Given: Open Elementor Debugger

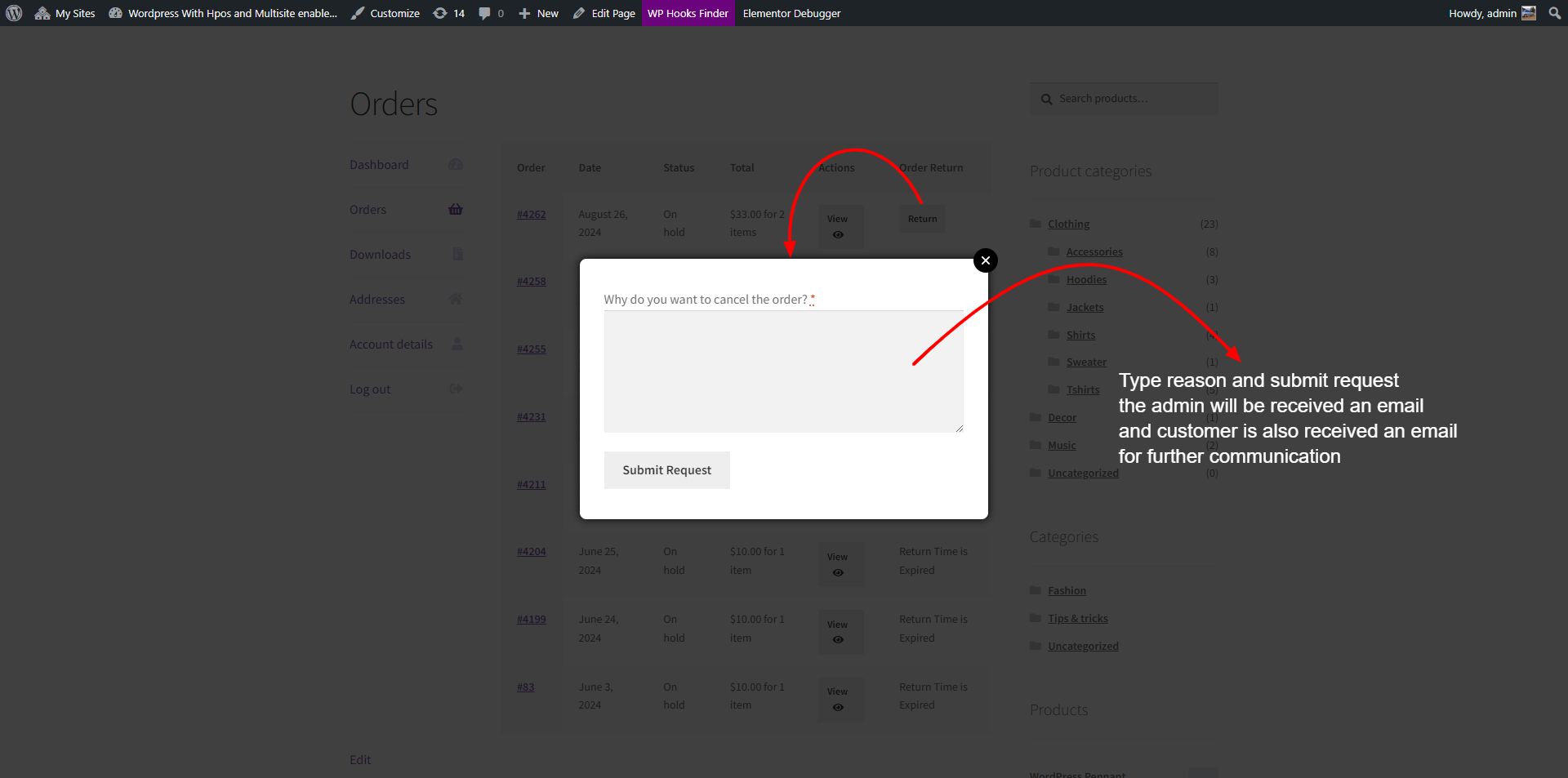Looking at the screenshot, I should pyautogui.click(x=791, y=13).
